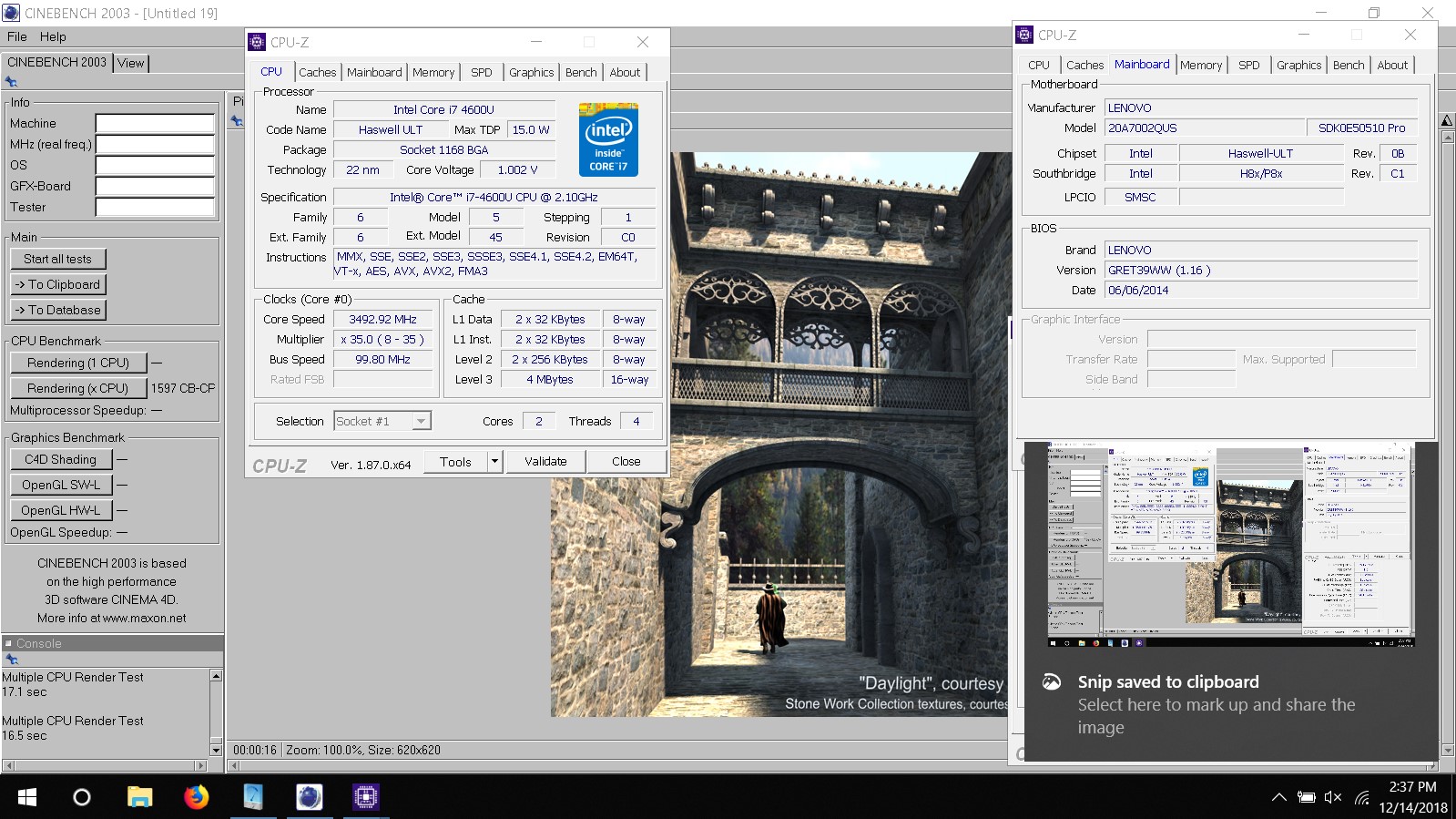Click the MHz (real freq.) input field
Viewport: 1456px width, 819px height.
[x=155, y=144]
